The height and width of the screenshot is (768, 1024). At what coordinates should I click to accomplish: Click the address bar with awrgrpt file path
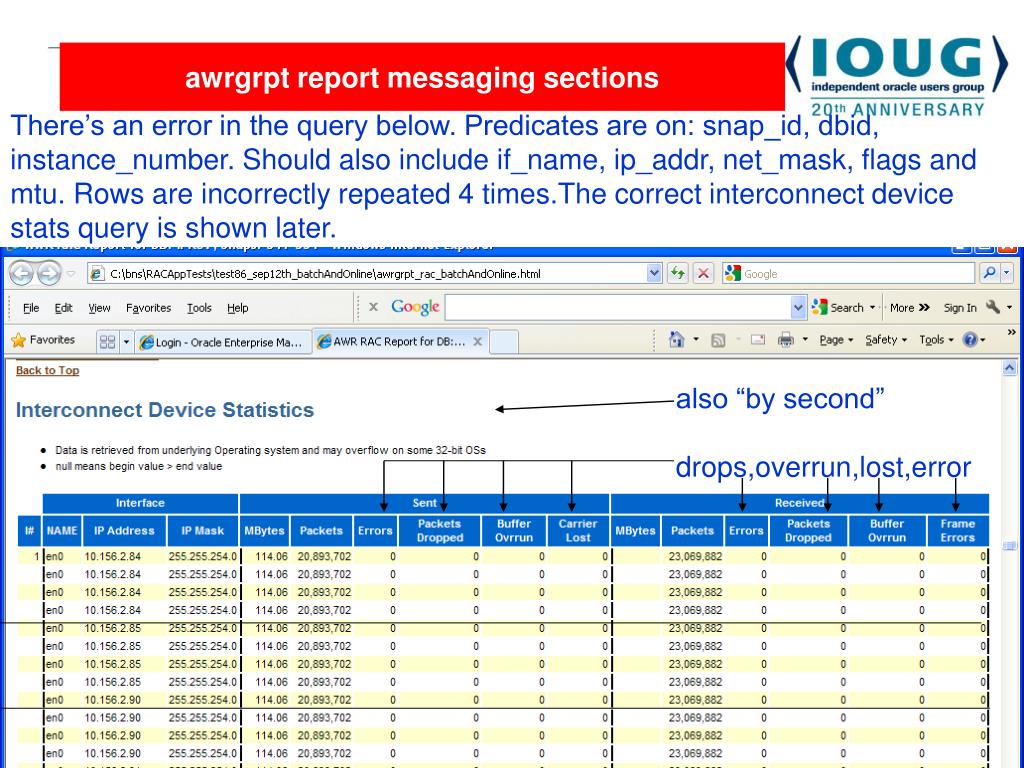click(367, 274)
